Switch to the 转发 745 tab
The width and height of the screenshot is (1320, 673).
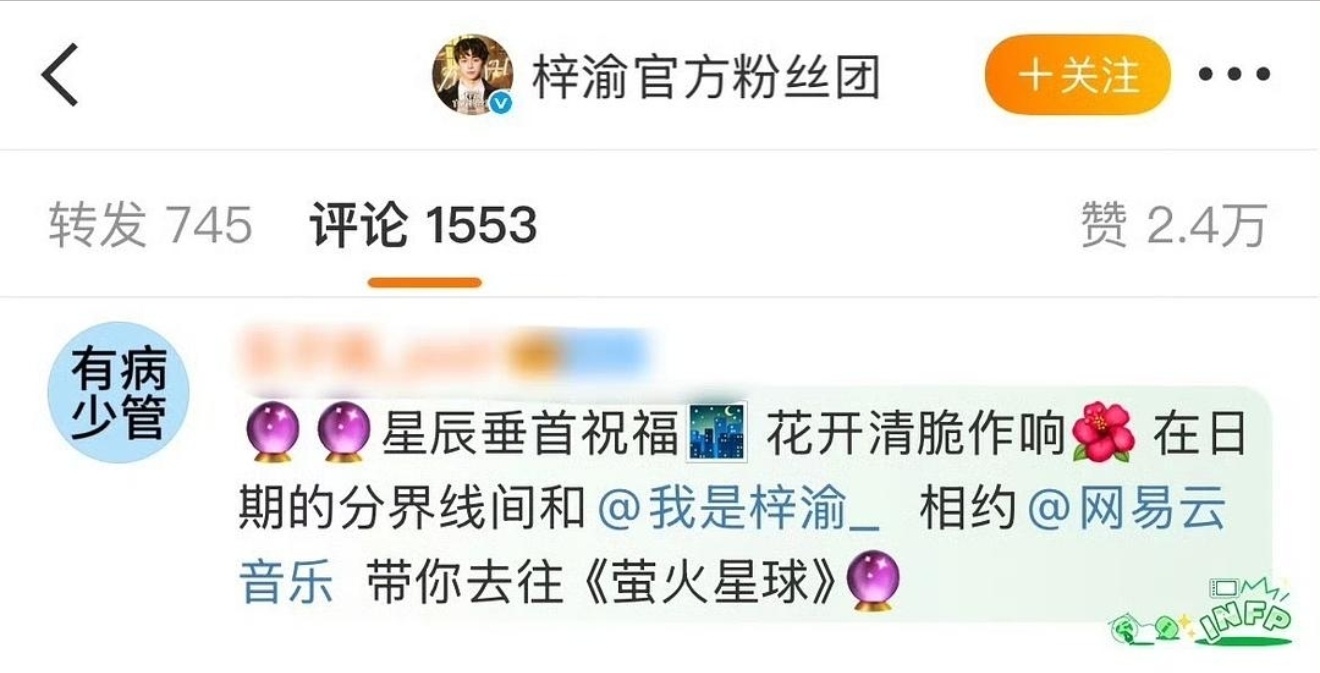click(150, 224)
